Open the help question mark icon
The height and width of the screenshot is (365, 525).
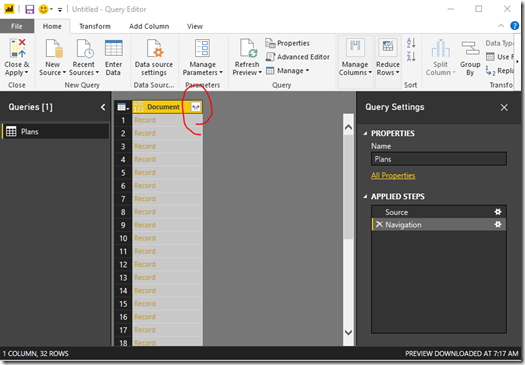tap(515, 26)
